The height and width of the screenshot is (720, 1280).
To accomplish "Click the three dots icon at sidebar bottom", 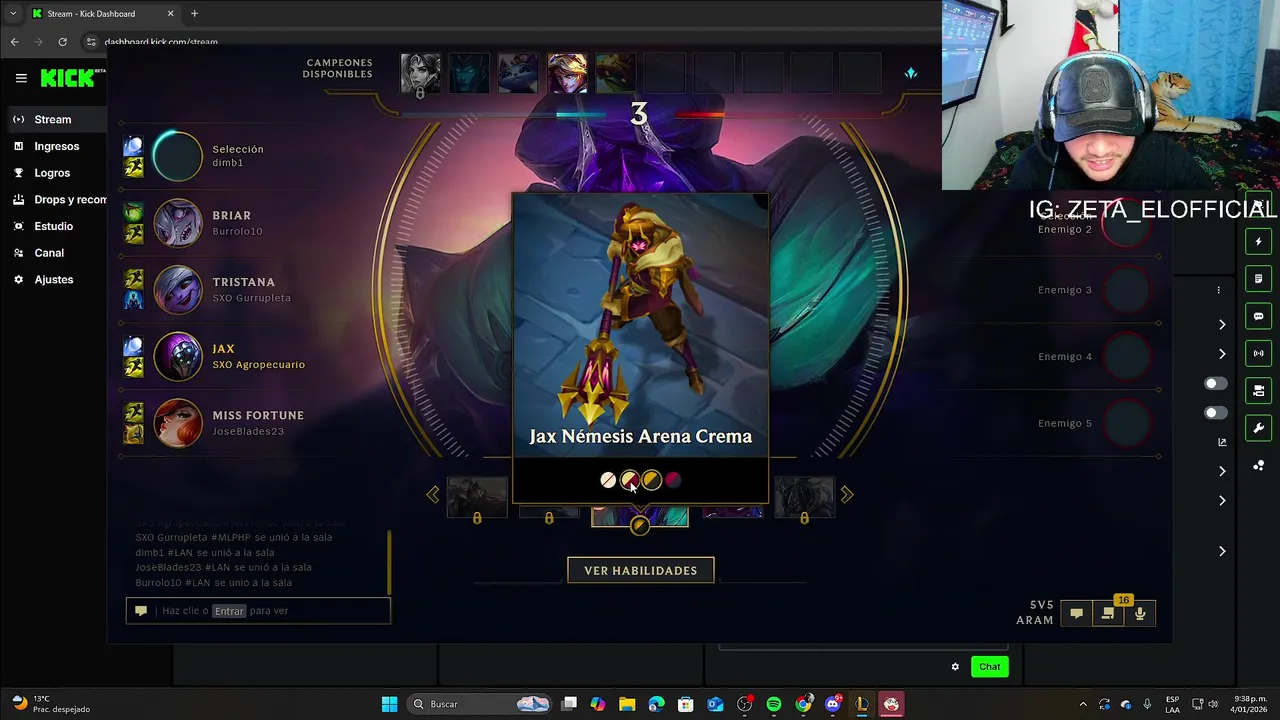I will click(1258, 466).
